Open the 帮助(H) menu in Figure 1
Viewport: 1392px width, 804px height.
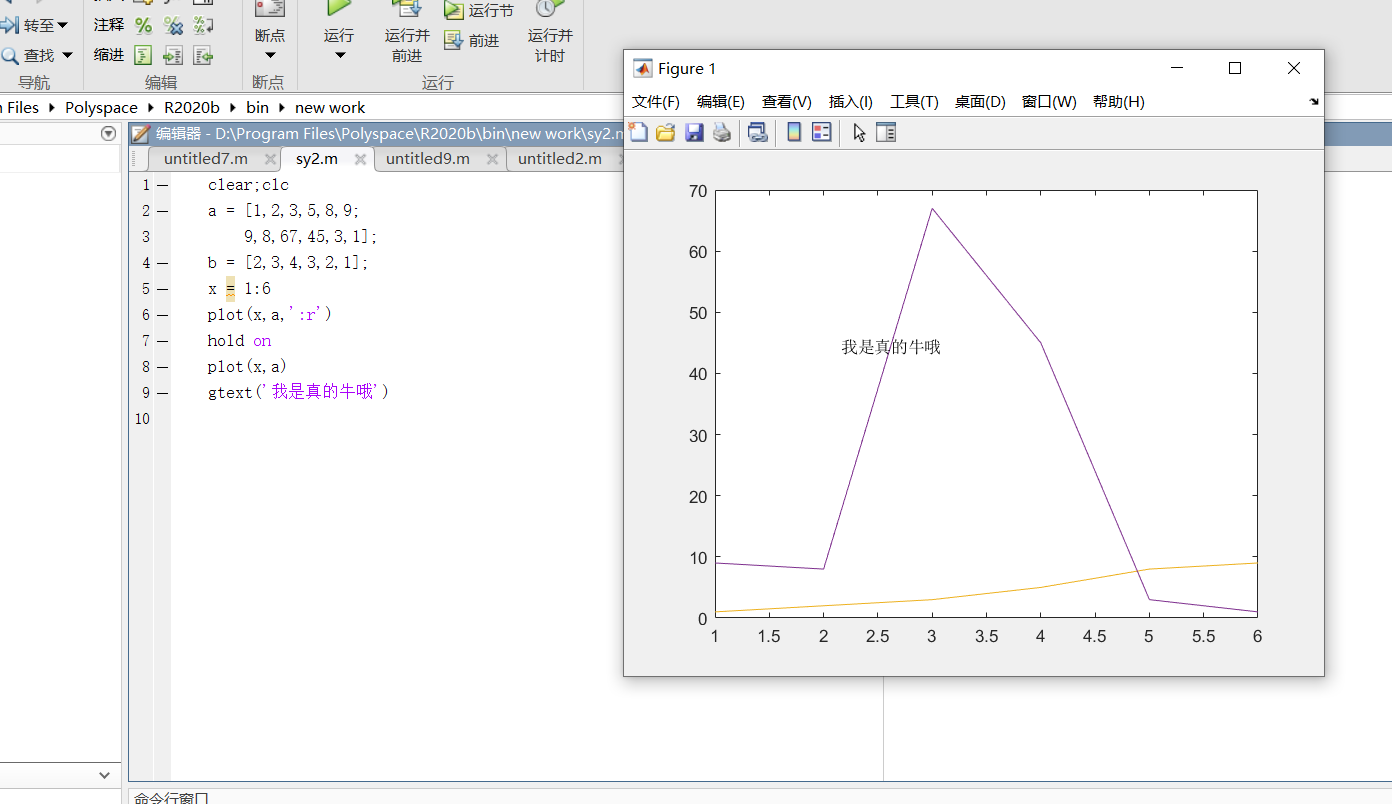[x=1119, y=102]
